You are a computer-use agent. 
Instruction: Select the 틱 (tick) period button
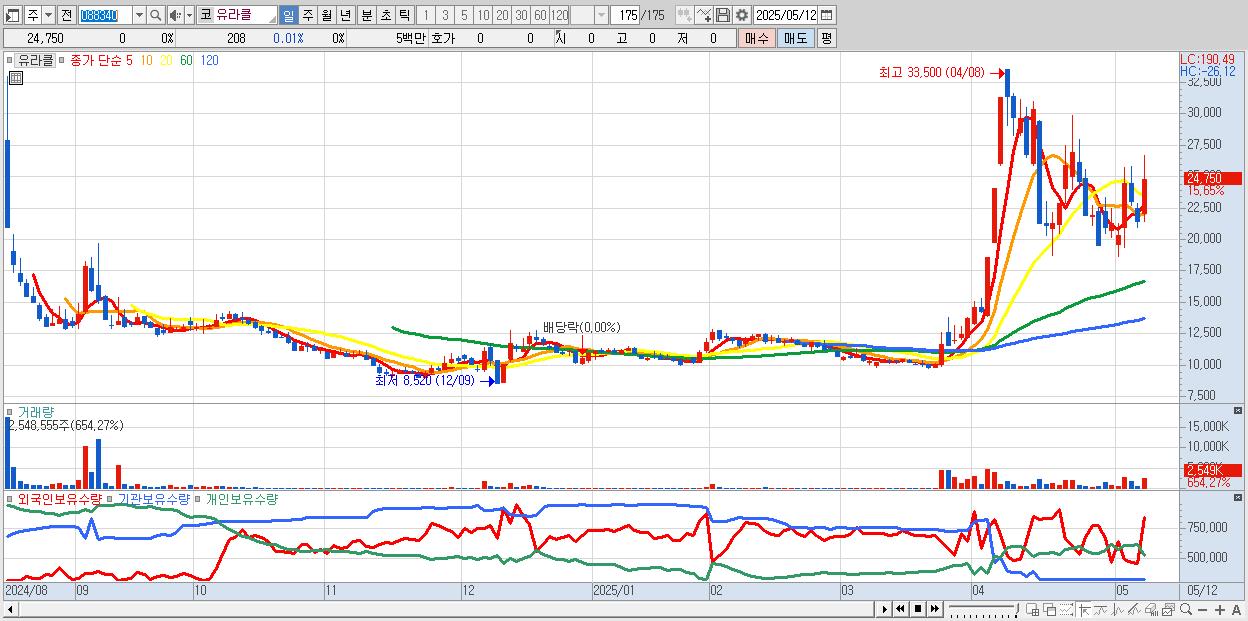[x=404, y=15]
